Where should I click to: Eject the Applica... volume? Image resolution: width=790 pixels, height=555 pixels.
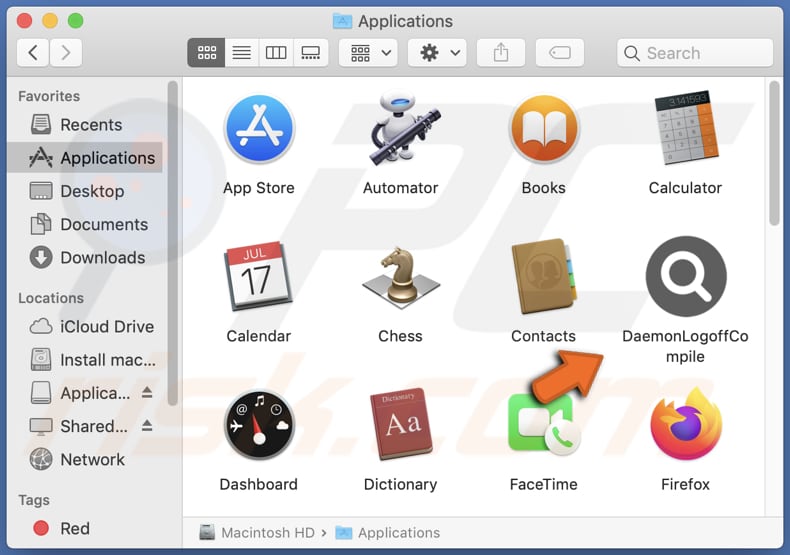coord(147,392)
